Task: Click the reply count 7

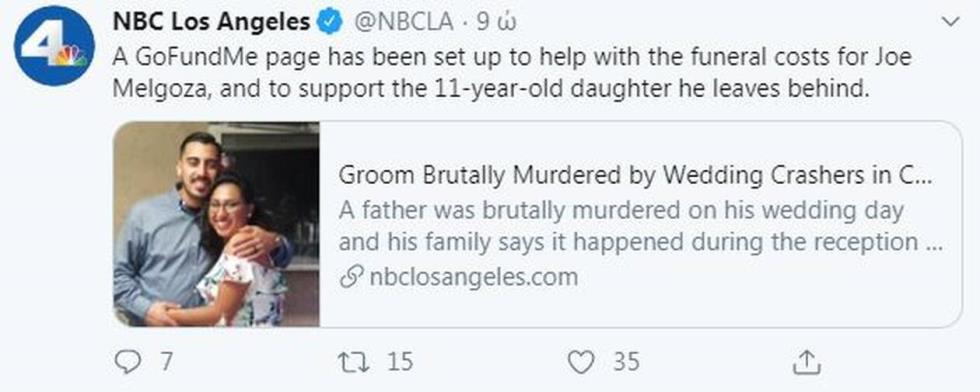Action: (166, 362)
